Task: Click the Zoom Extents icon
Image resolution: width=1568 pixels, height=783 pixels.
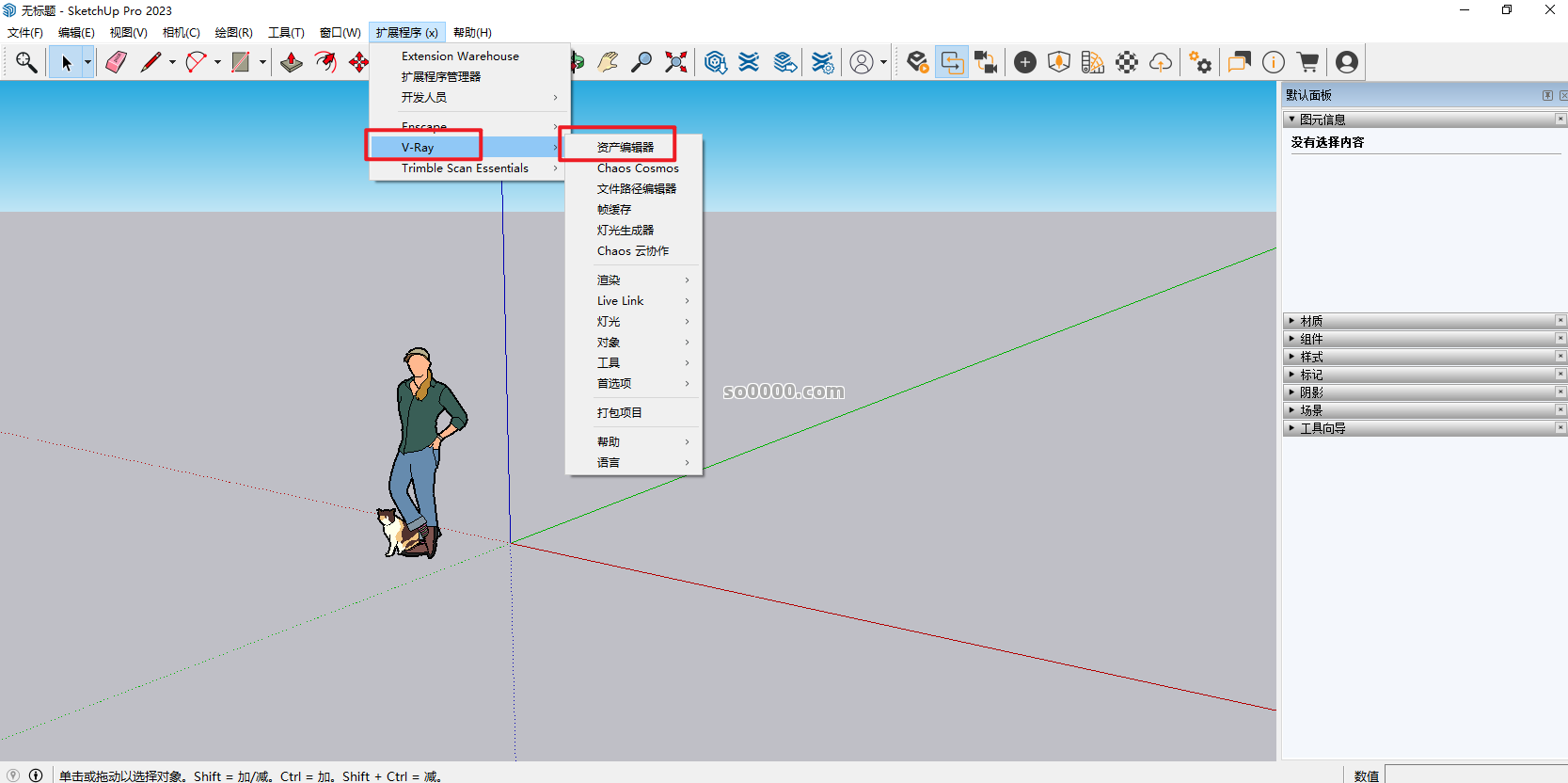Action: pos(675,62)
